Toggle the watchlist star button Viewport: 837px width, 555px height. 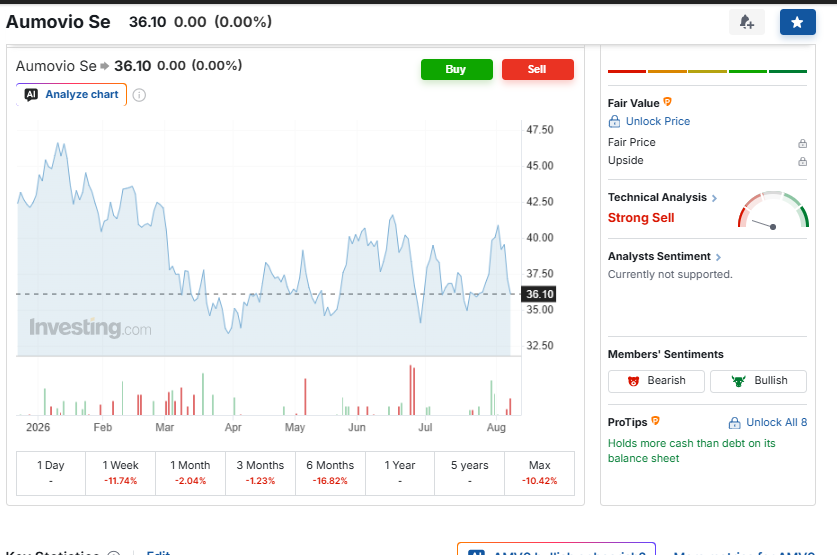click(x=797, y=22)
